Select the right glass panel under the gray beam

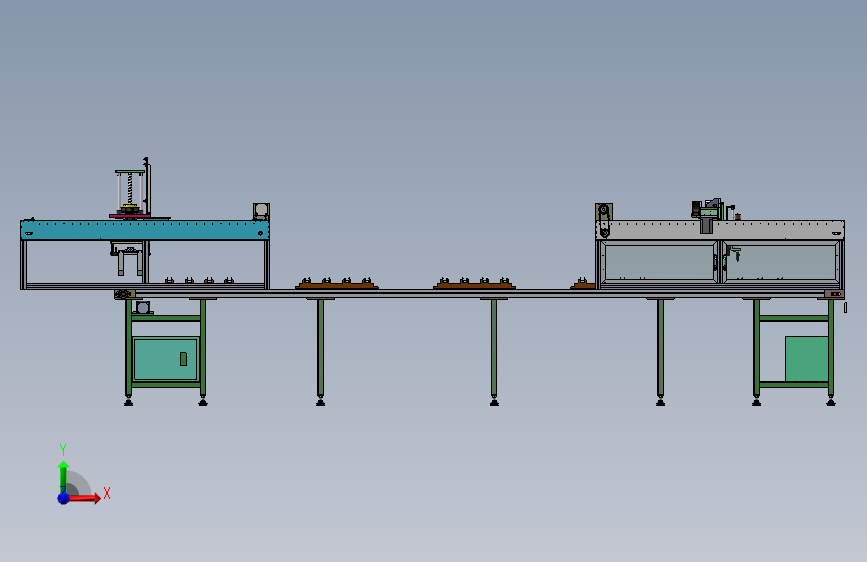(x=781, y=262)
